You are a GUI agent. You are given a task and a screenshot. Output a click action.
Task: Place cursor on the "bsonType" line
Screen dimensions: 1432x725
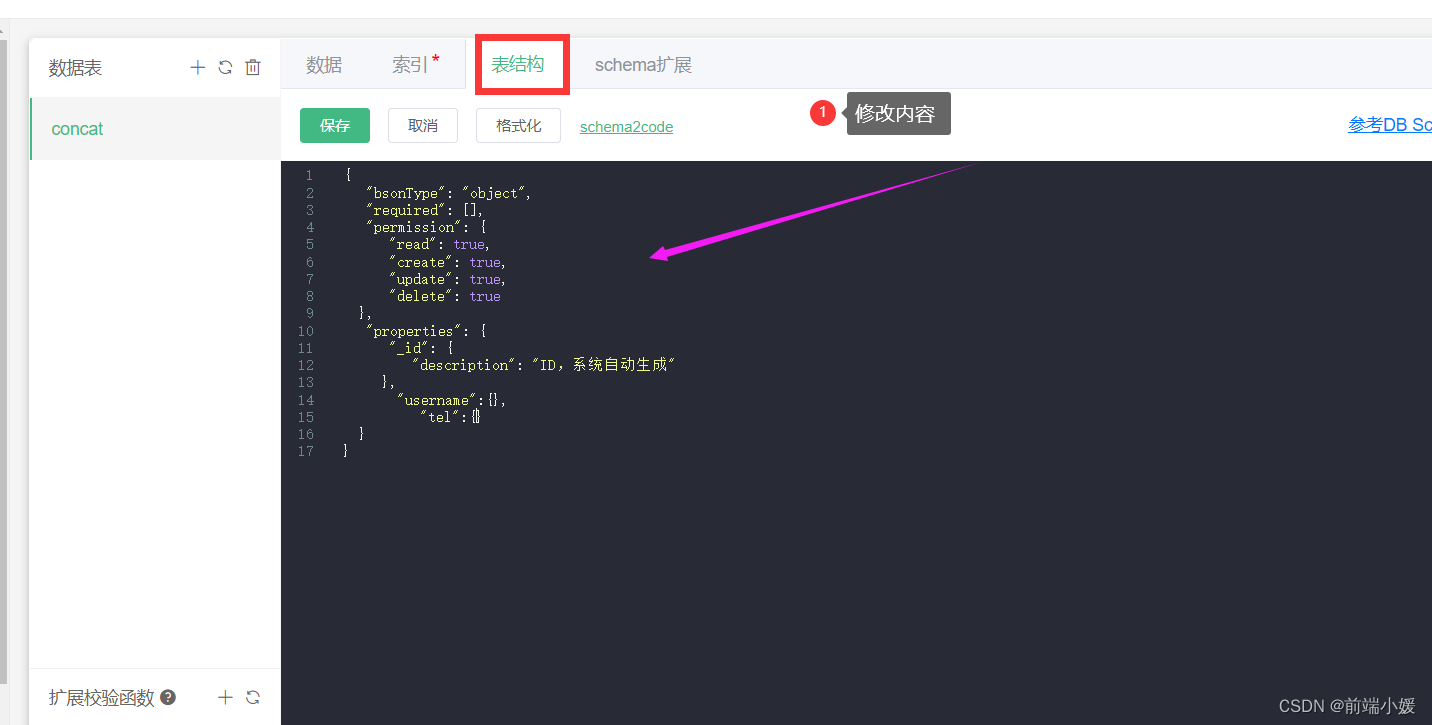coord(449,193)
